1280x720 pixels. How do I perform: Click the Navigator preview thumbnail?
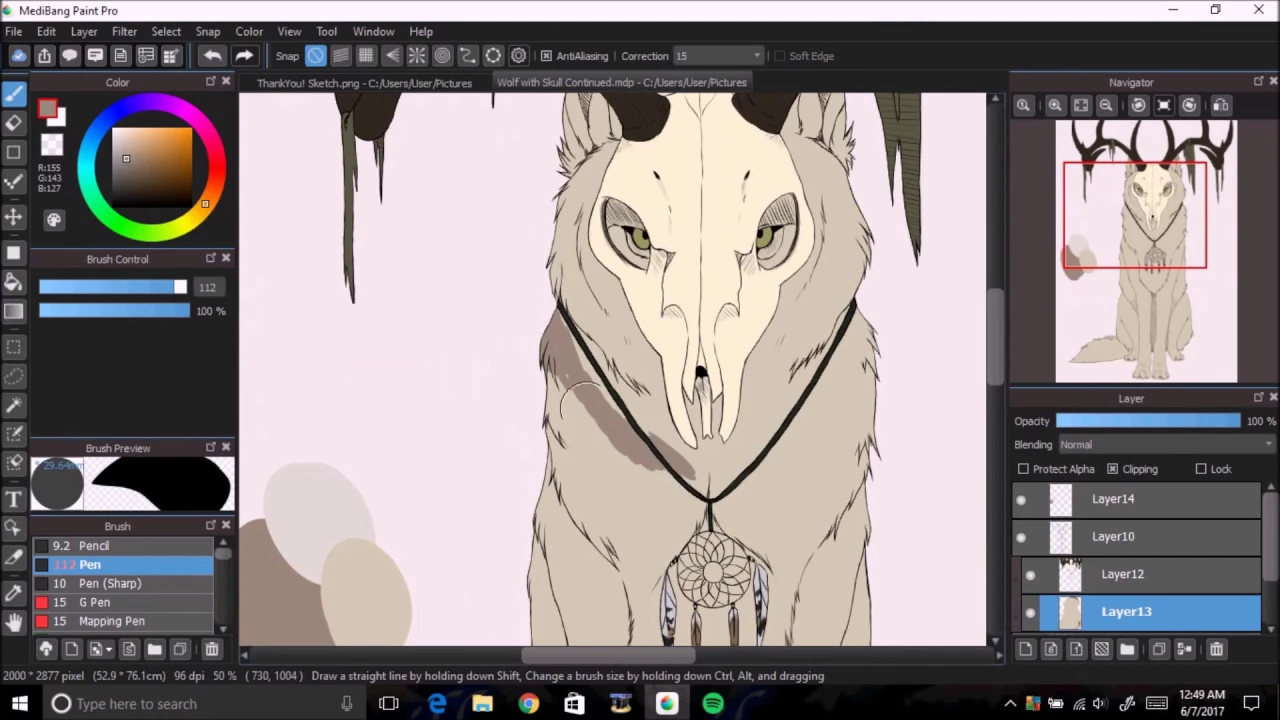point(1146,251)
